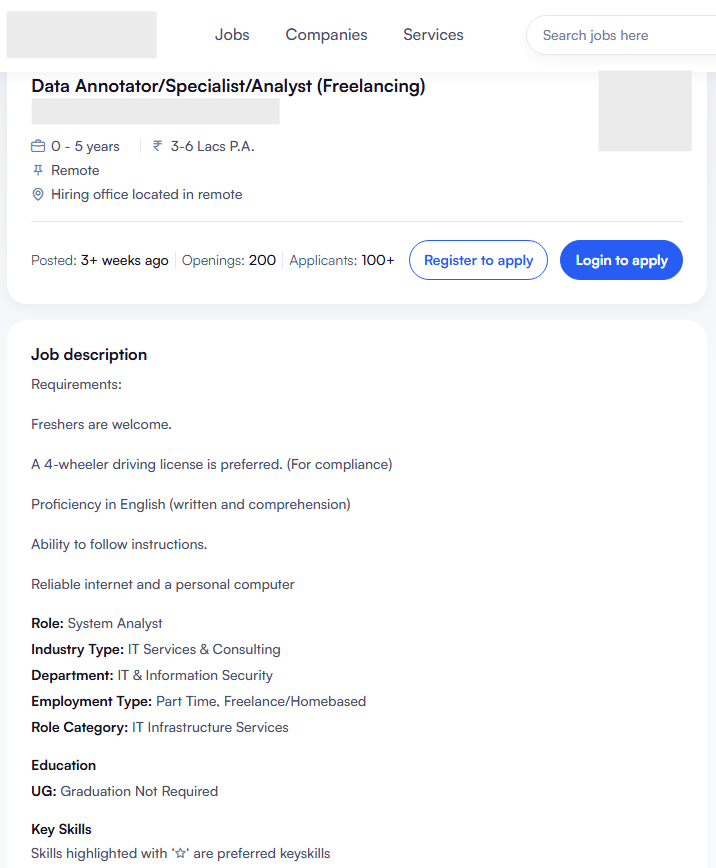Viewport: 716px width, 868px height.
Task: Open the Jobs menu
Action: point(232,35)
